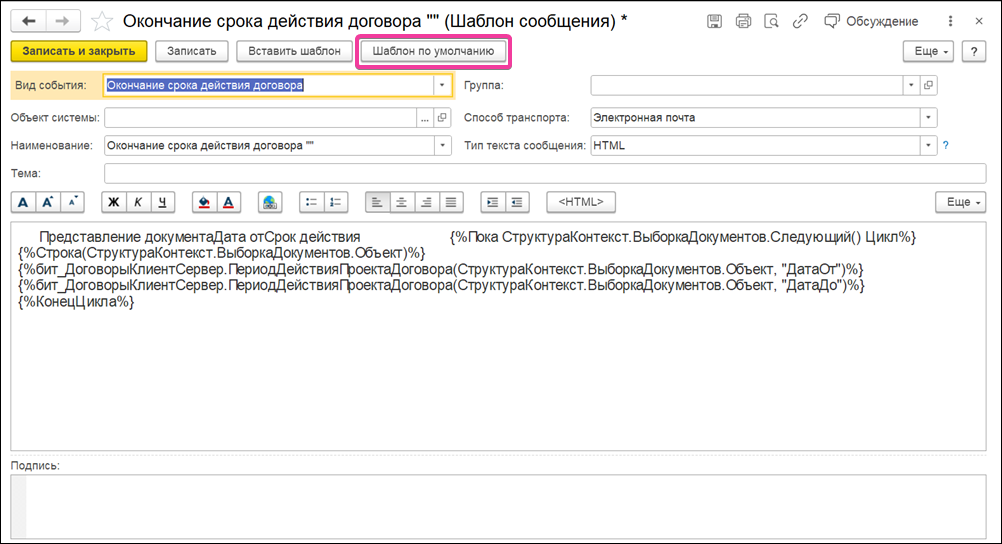This screenshot has width=1002, height=544.
Task: Click the blue question mark hint
Action: [x=946, y=146]
